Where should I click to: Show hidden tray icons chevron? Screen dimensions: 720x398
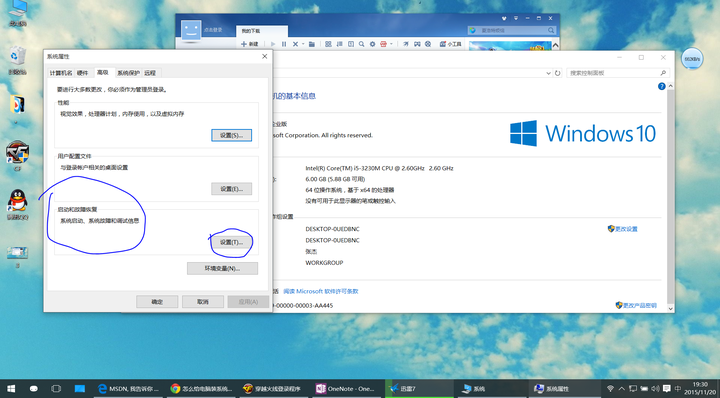(x=622, y=389)
